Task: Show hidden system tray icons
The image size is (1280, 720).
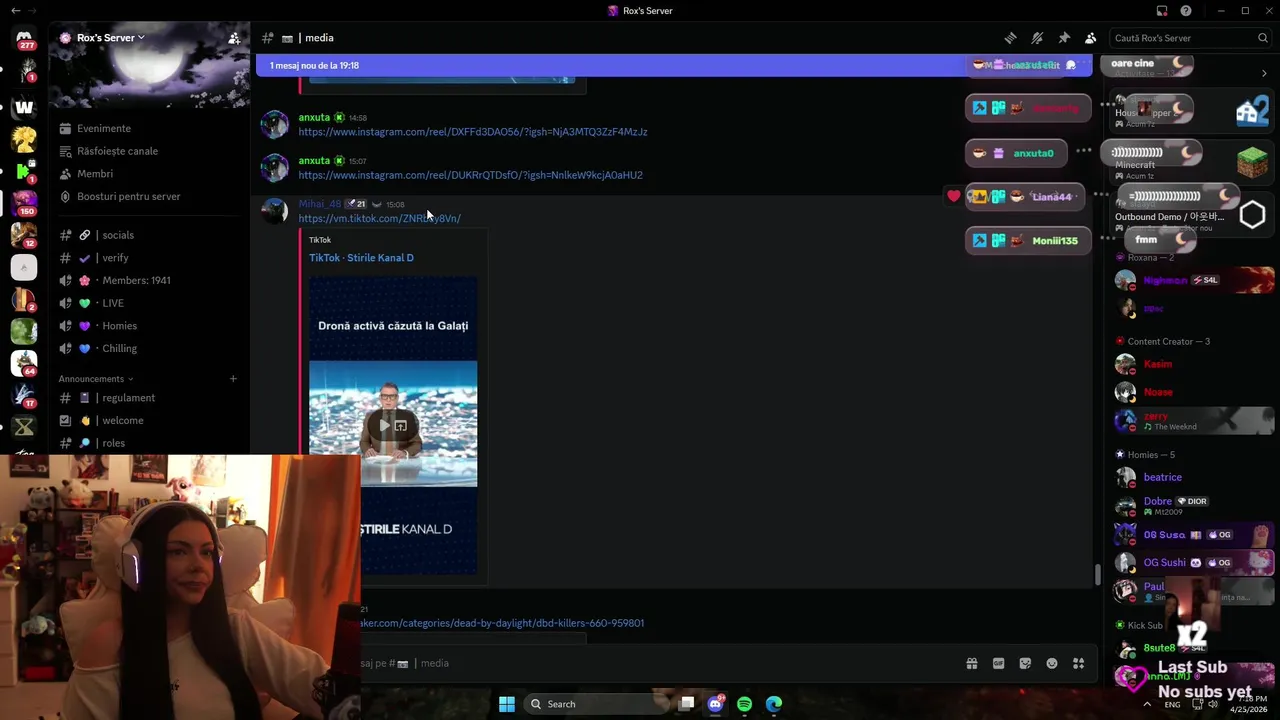Action: 1146,704
